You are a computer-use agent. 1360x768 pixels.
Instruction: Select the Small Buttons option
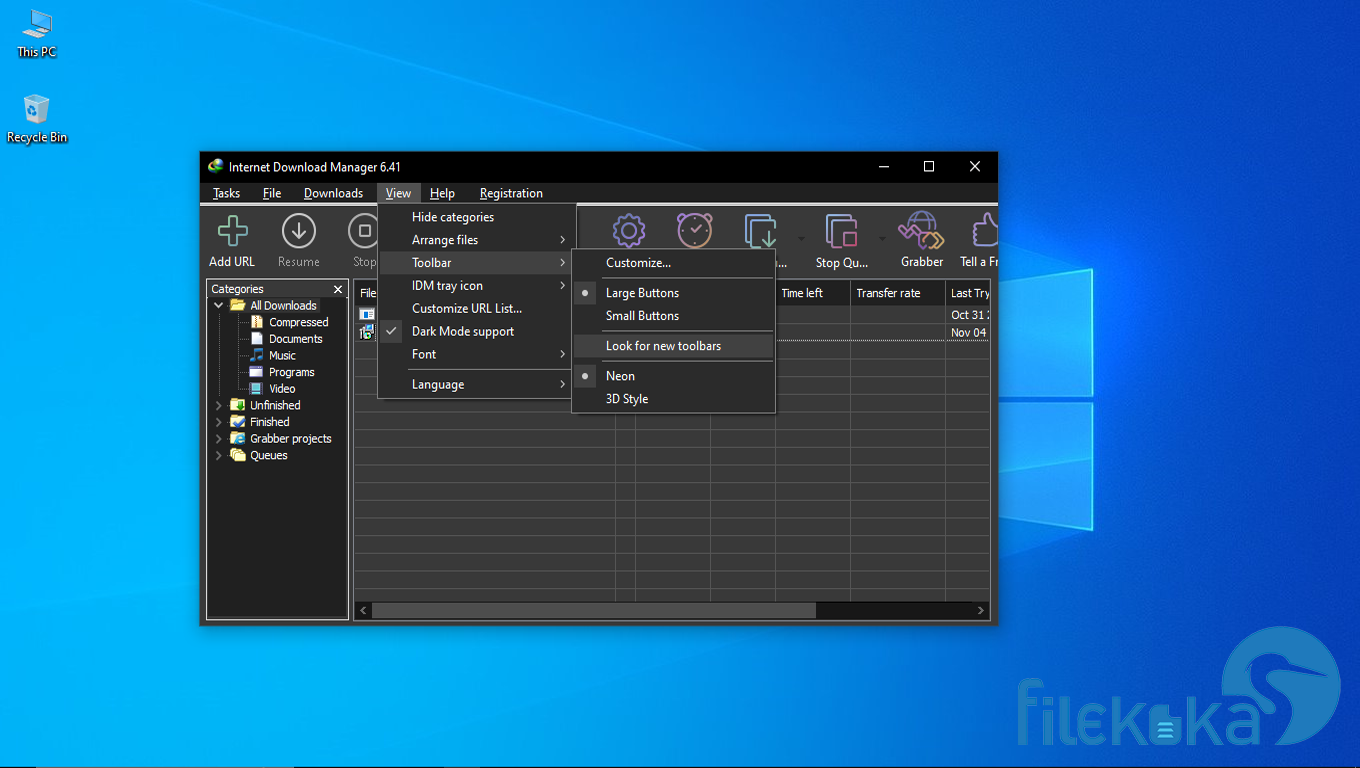coord(673,316)
